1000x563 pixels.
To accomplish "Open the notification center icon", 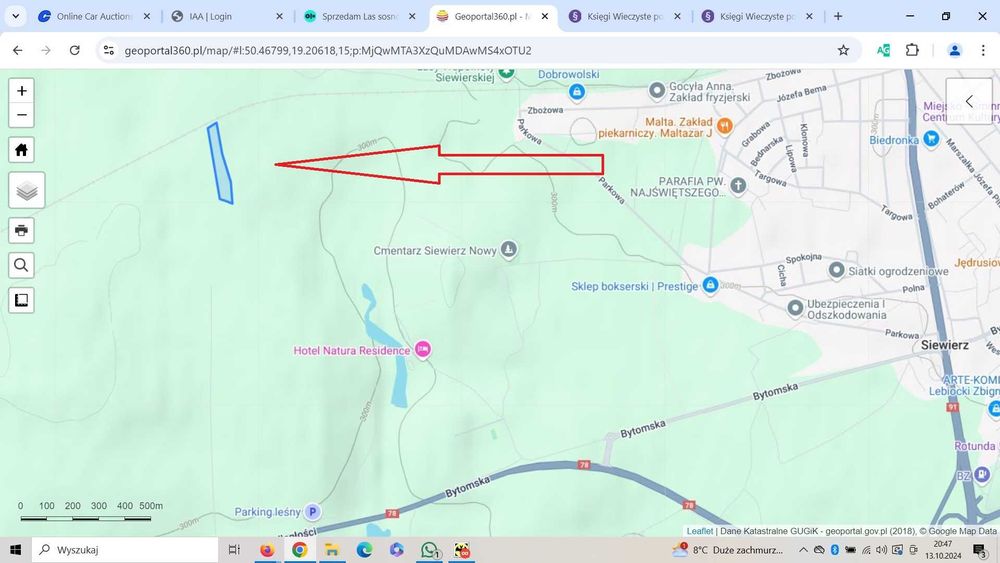I will [980, 550].
